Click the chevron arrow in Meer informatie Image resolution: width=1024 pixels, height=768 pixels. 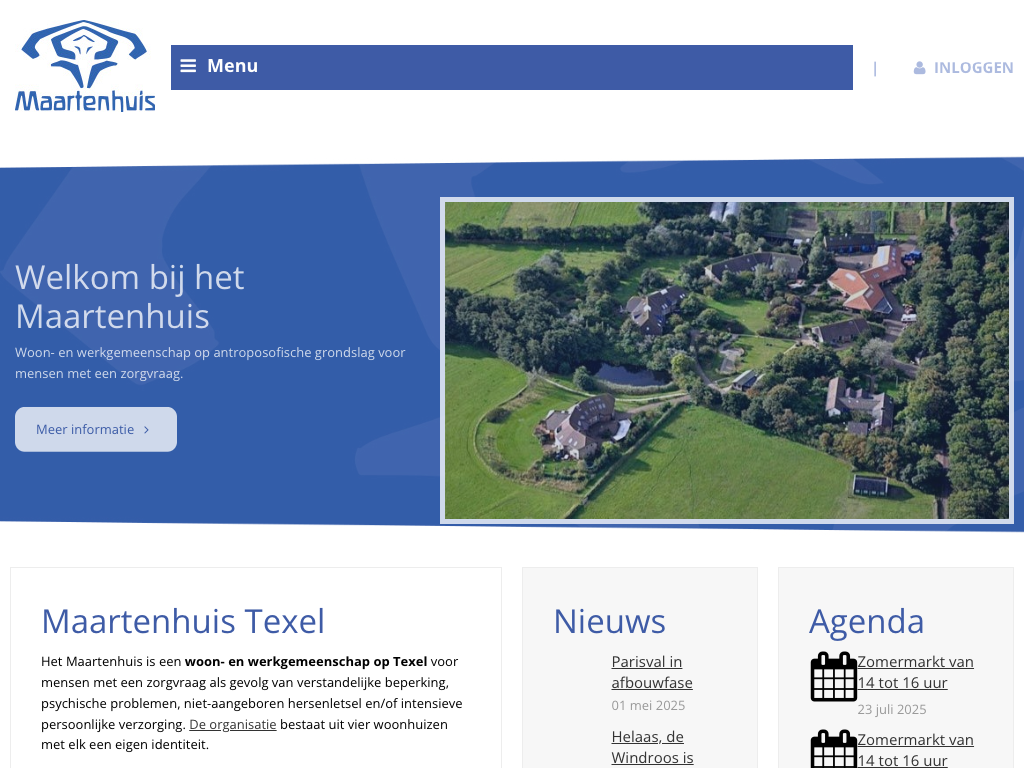click(x=147, y=430)
